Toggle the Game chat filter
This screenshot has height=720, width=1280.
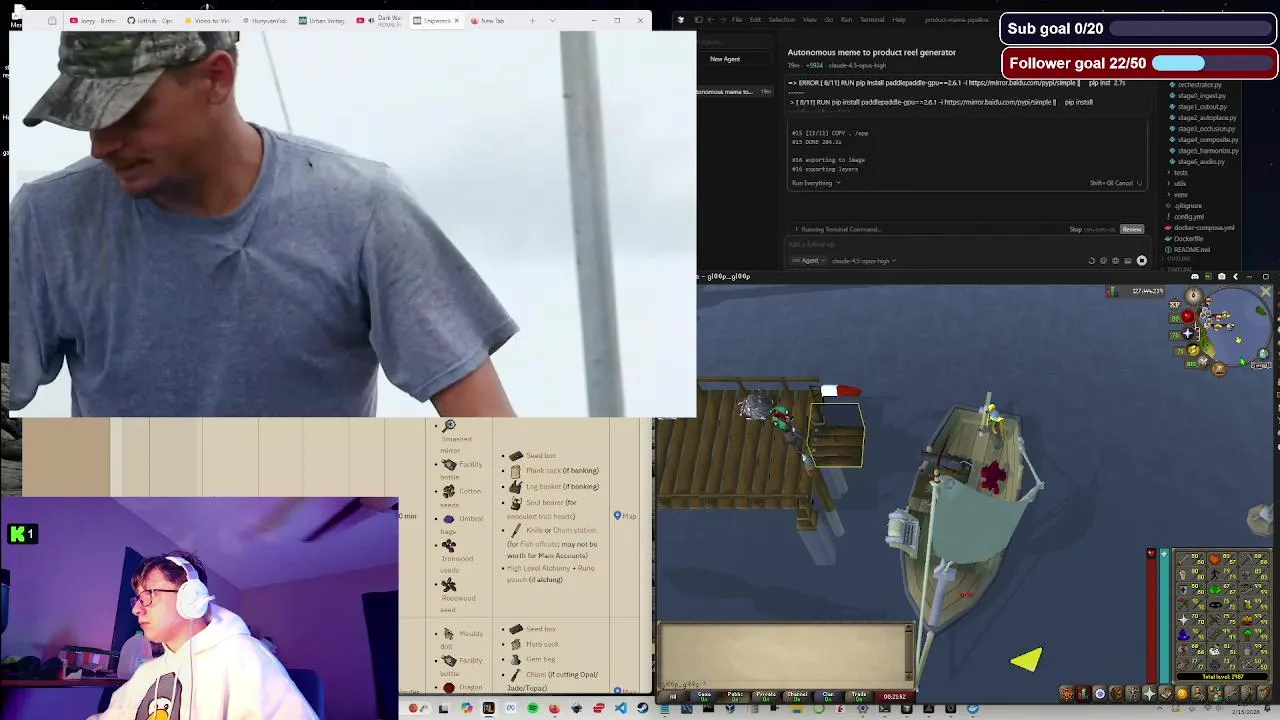[x=704, y=696]
